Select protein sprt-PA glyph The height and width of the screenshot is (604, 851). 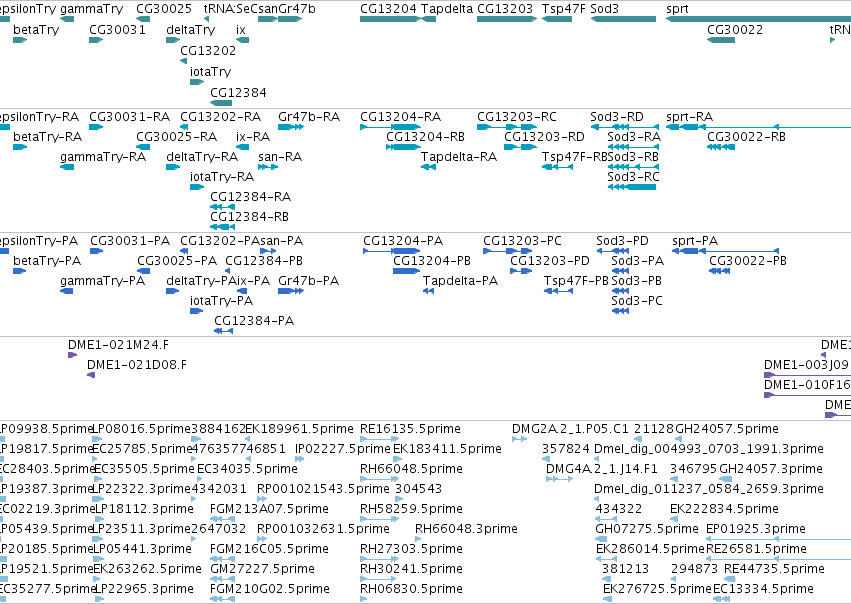point(725,251)
